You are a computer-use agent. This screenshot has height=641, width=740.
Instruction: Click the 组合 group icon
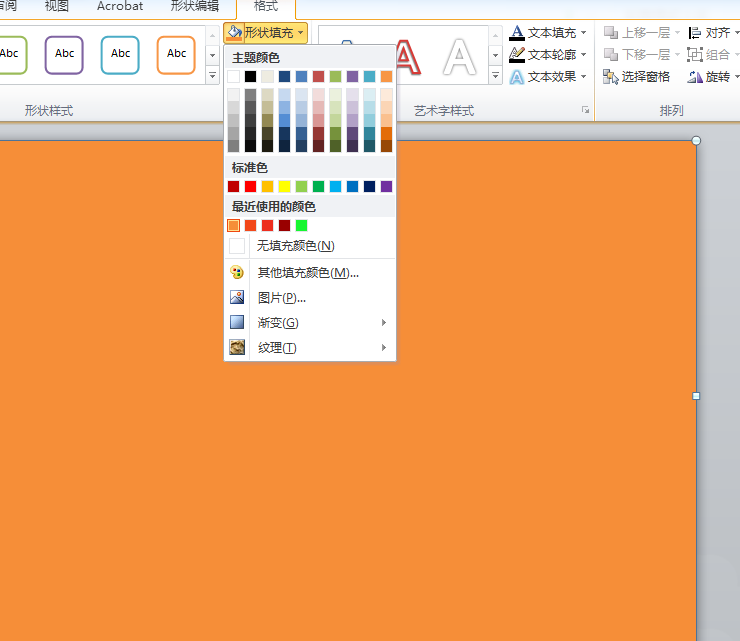coord(695,55)
